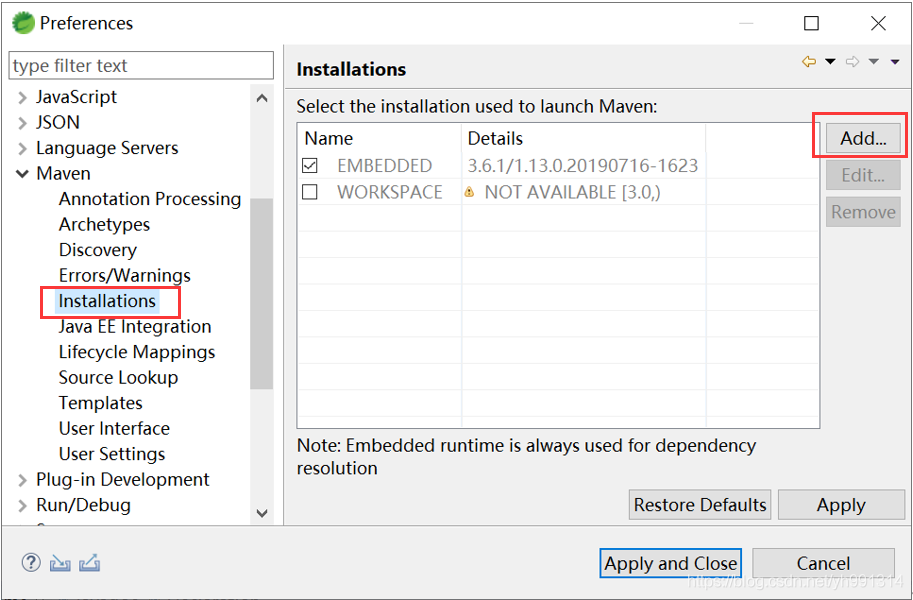
Task: Open the back history dropdown arrow
Action: pos(830,62)
